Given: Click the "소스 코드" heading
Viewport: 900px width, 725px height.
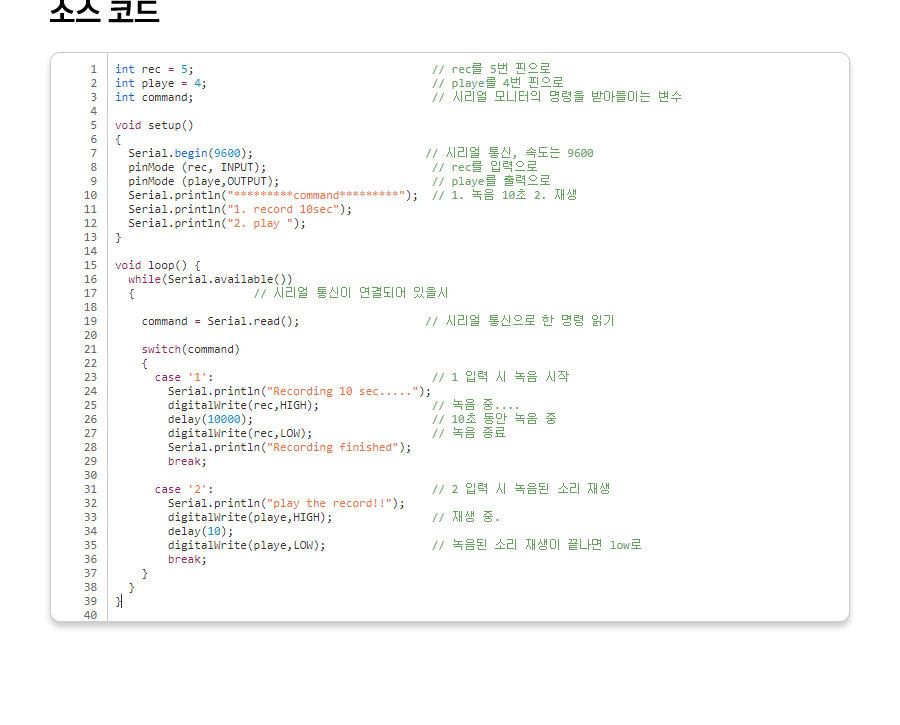Looking at the screenshot, I should 104,12.
